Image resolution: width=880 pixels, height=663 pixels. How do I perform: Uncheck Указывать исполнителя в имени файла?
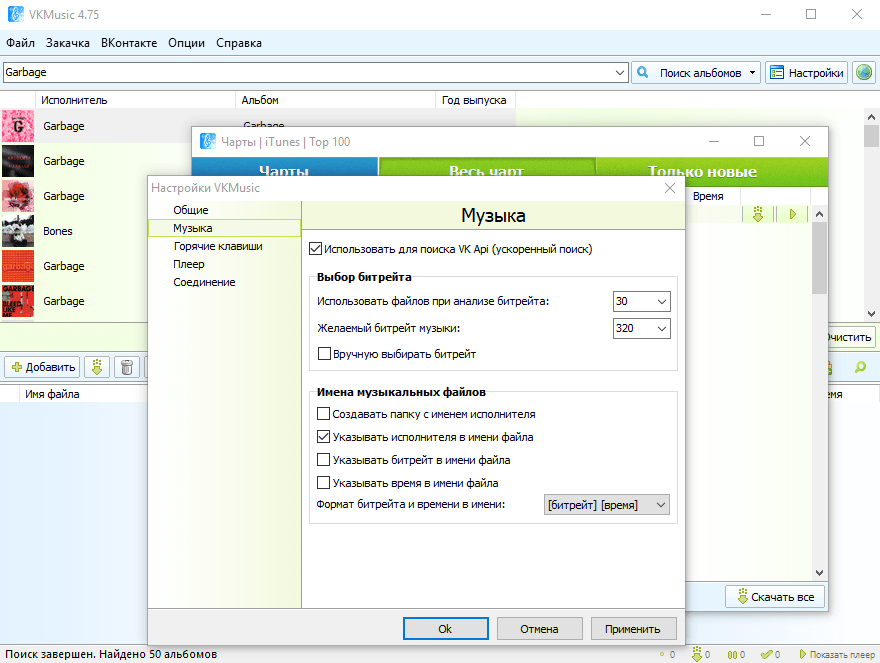[323, 437]
